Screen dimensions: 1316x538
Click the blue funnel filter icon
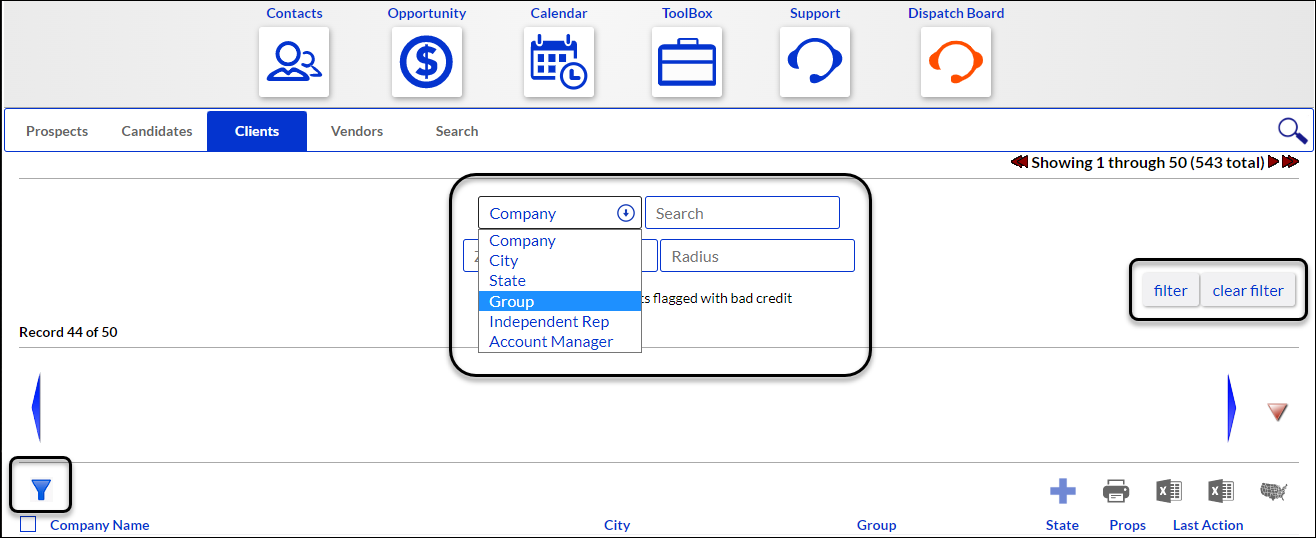coord(41,489)
